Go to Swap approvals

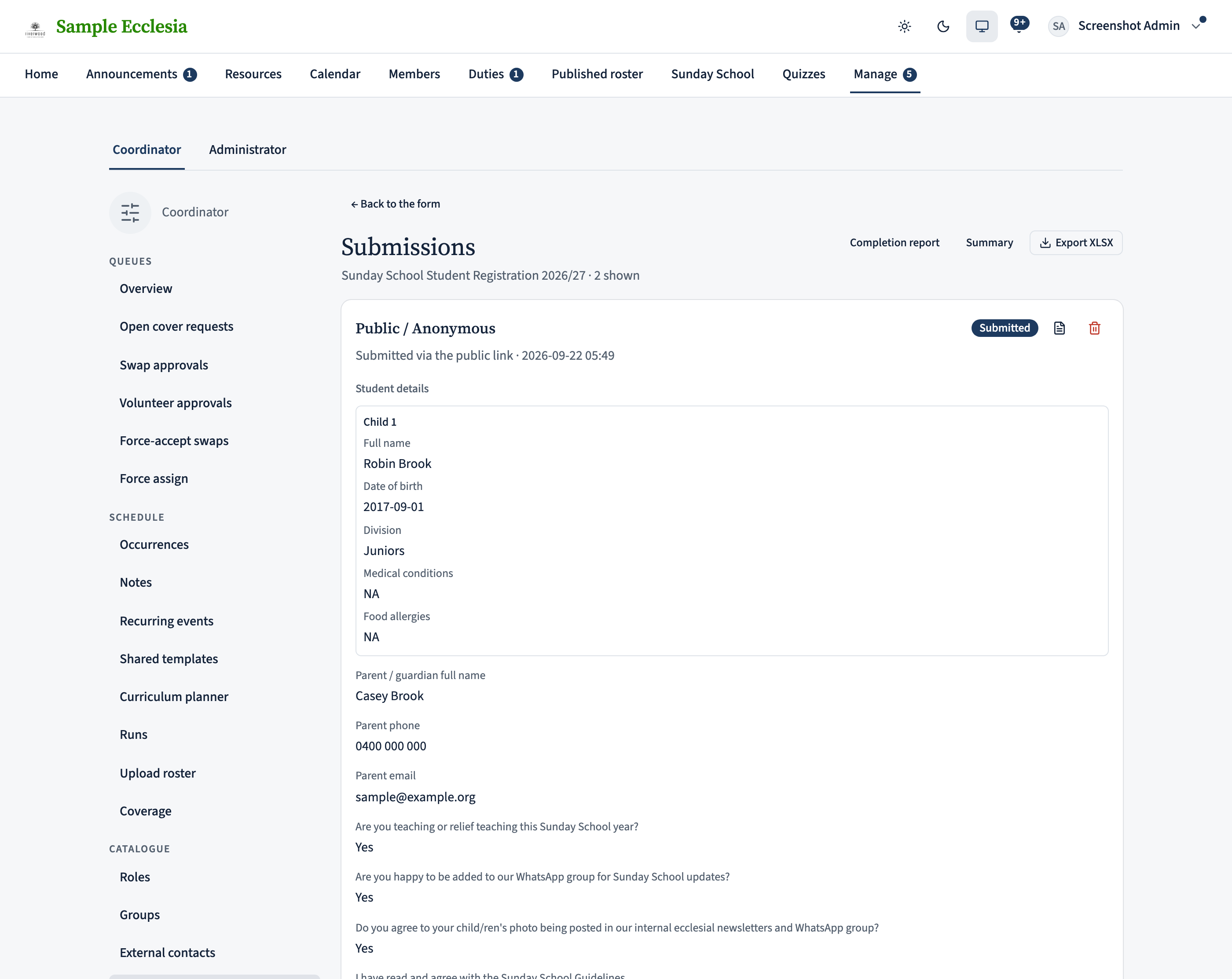163,365
